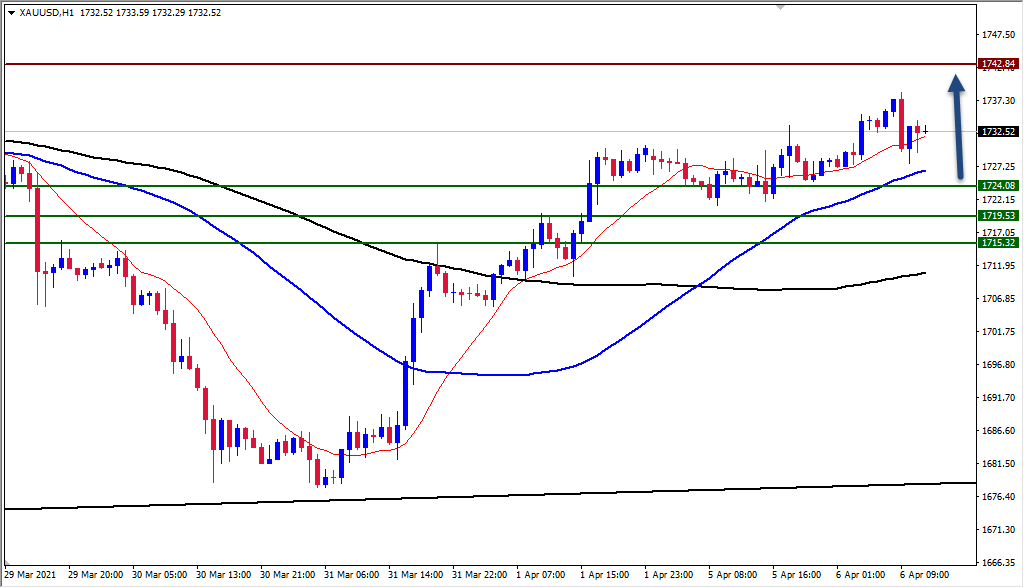1024x588 pixels.
Task: Click the 1686.60 price scale label
Action: (999, 431)
